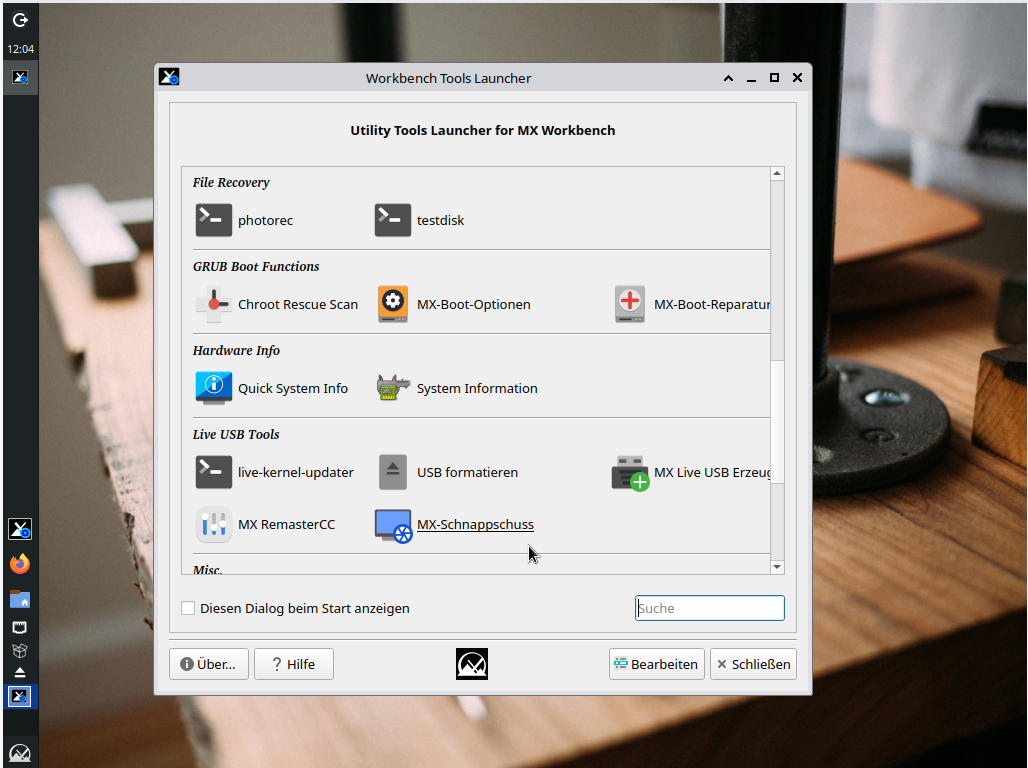Open Quick System Info icon
Viewport: 1028px width, 768px height.
pyautogui.click(x=214, y=388)
